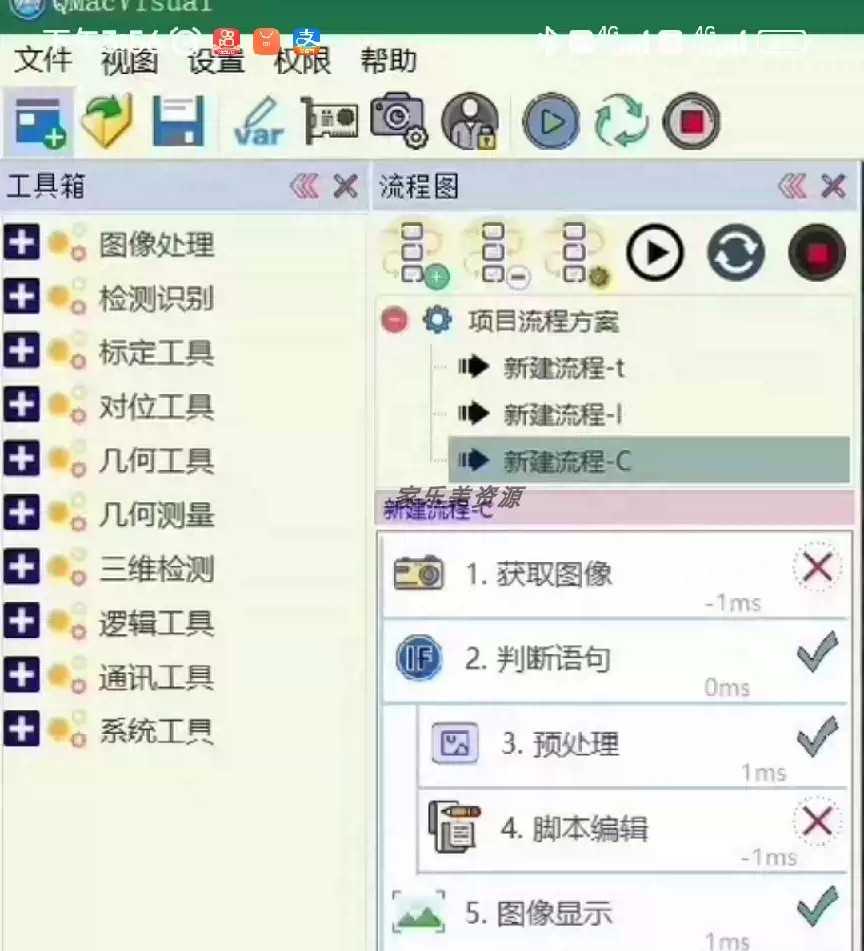The width and height of the screenshot is (864, 951).
Task: Click the 图像处理 category label
Action: 156,244
